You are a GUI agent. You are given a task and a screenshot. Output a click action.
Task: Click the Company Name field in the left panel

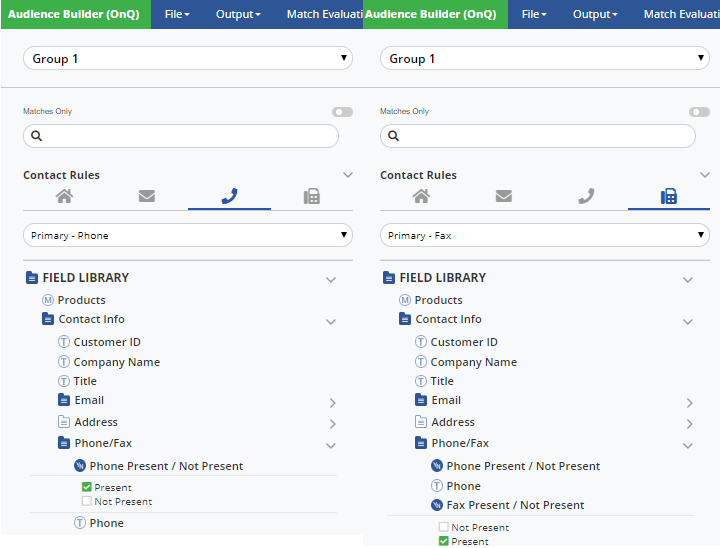pos(116,362)
